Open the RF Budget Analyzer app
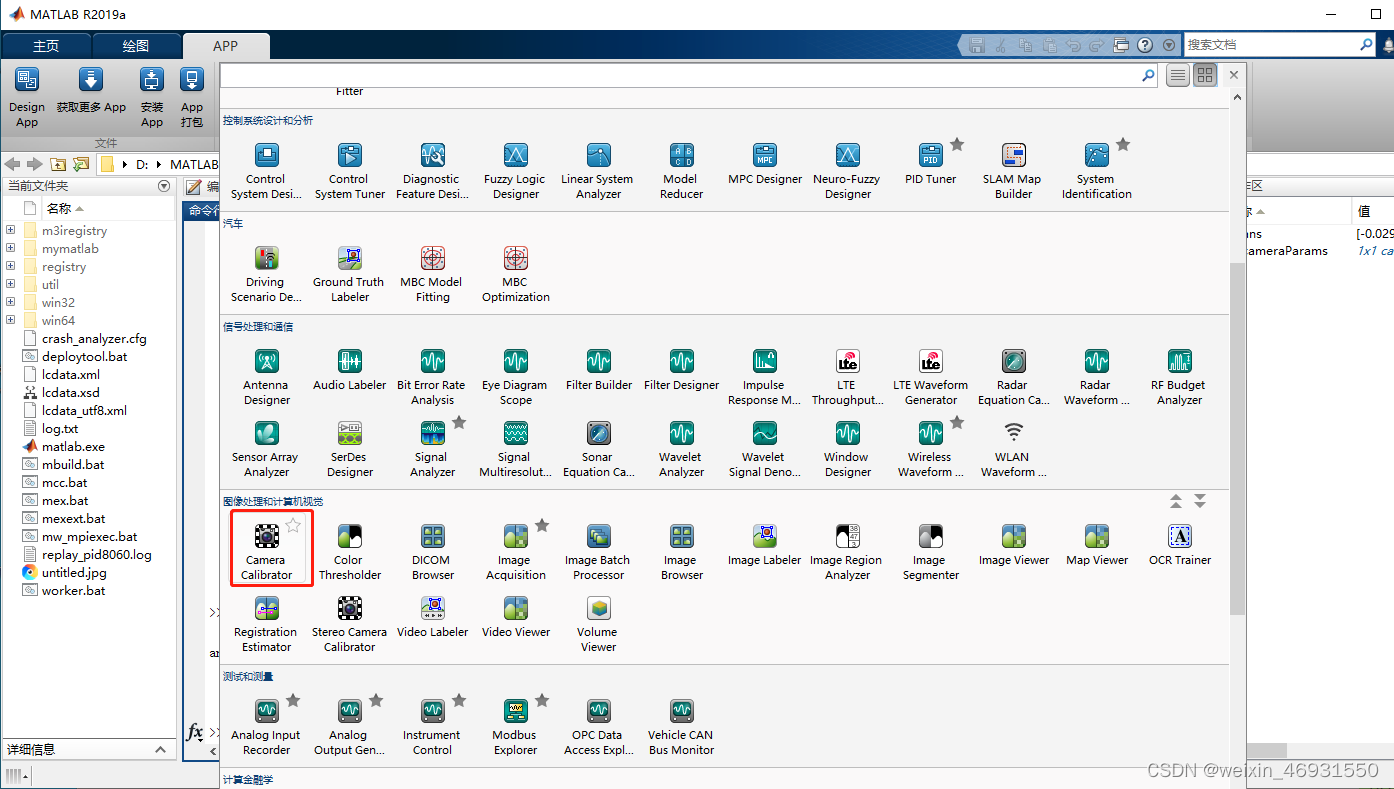The height and width of the screenshot is (789, 1394). tap(1180, 377)
